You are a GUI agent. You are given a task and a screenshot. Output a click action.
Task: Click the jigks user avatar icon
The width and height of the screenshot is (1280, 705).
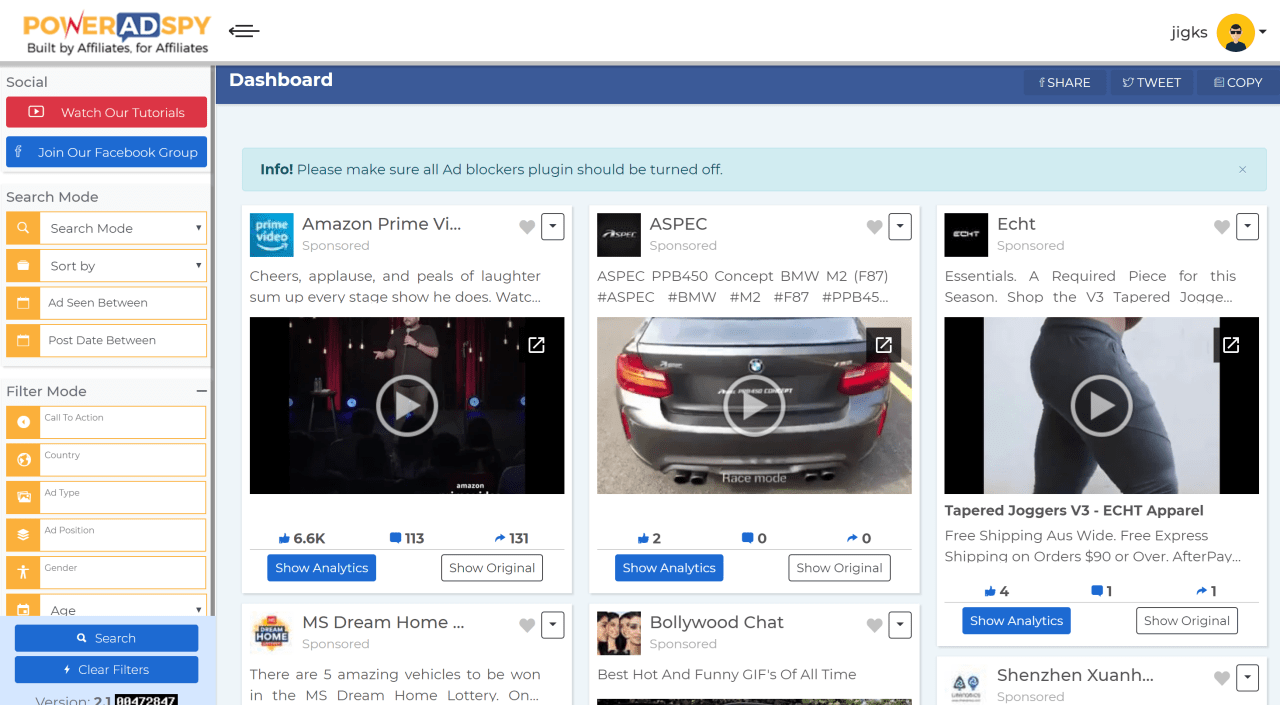1235,32
